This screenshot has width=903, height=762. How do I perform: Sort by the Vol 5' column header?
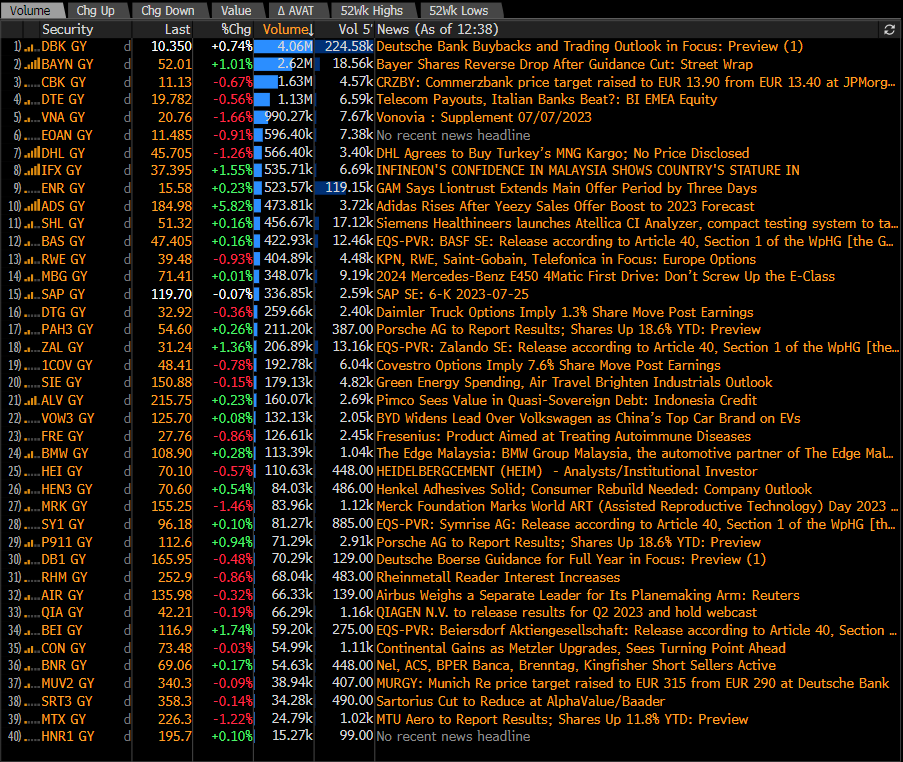355,29
